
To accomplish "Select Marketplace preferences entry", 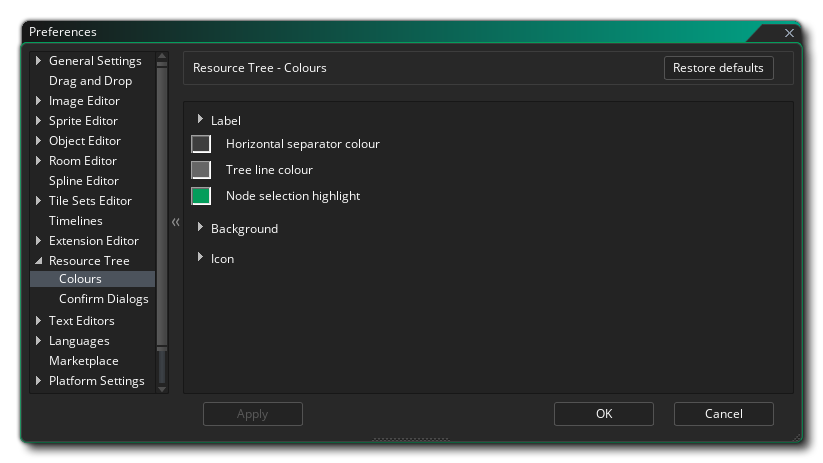I will 83,361.
